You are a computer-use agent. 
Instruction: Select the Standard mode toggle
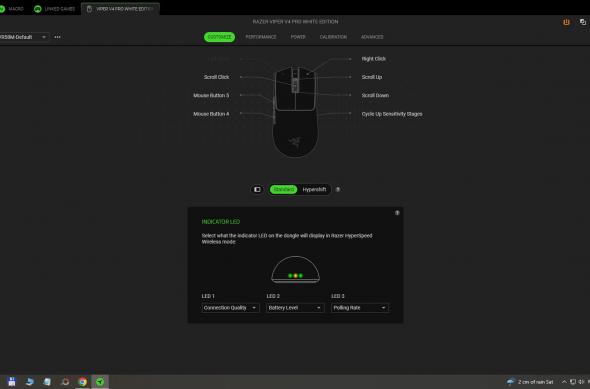(x=283, y=190)
